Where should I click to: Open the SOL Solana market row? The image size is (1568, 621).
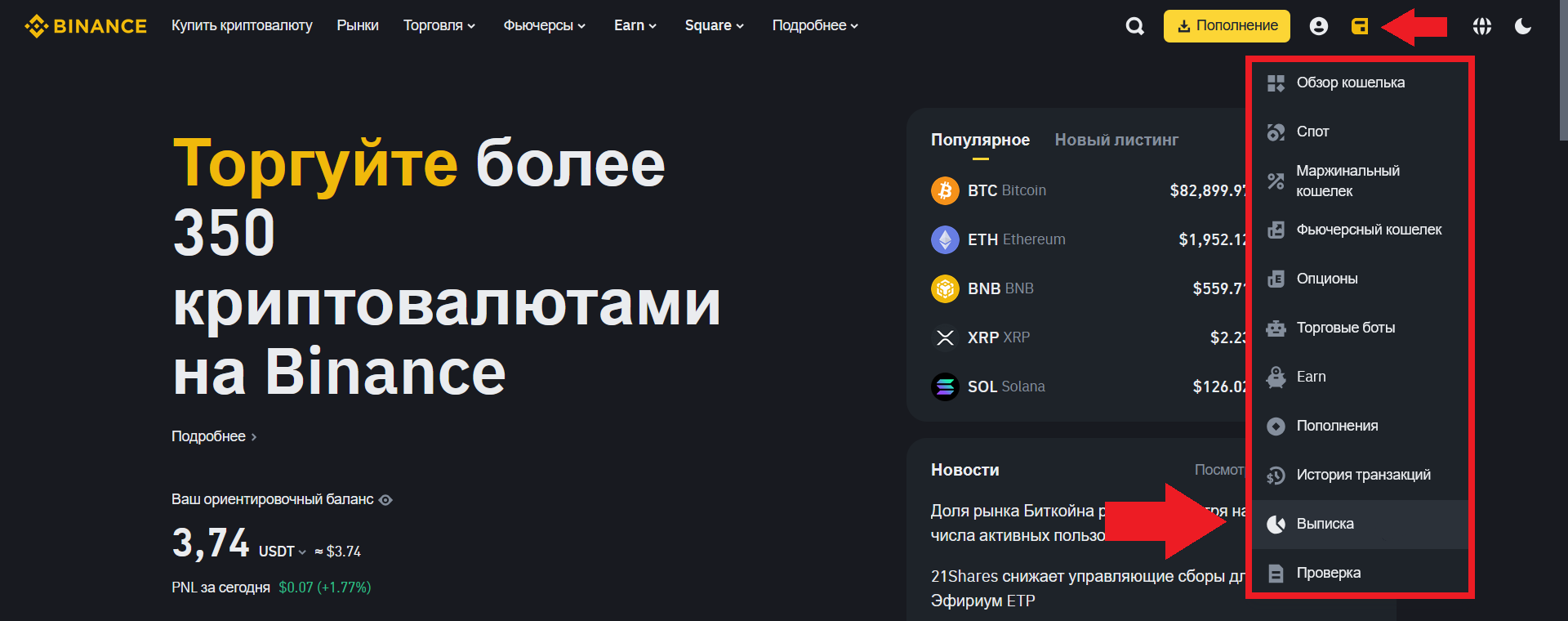click(x=1088, y=386)
